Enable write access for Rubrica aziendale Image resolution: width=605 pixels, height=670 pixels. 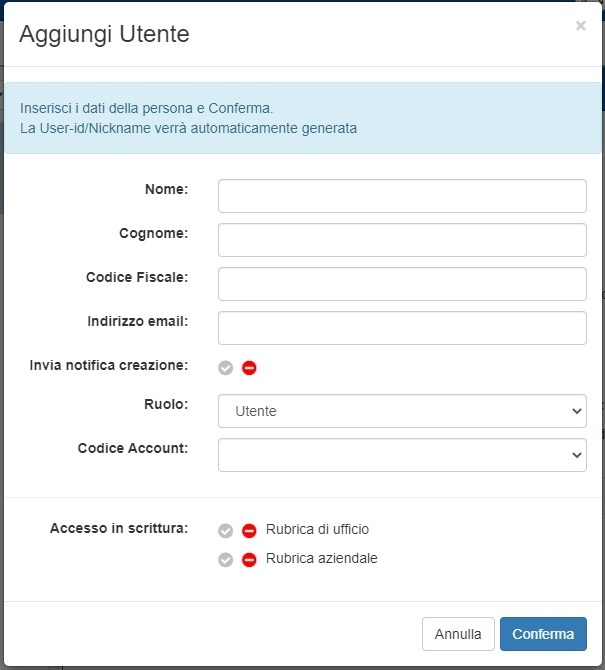pos(226,560)
